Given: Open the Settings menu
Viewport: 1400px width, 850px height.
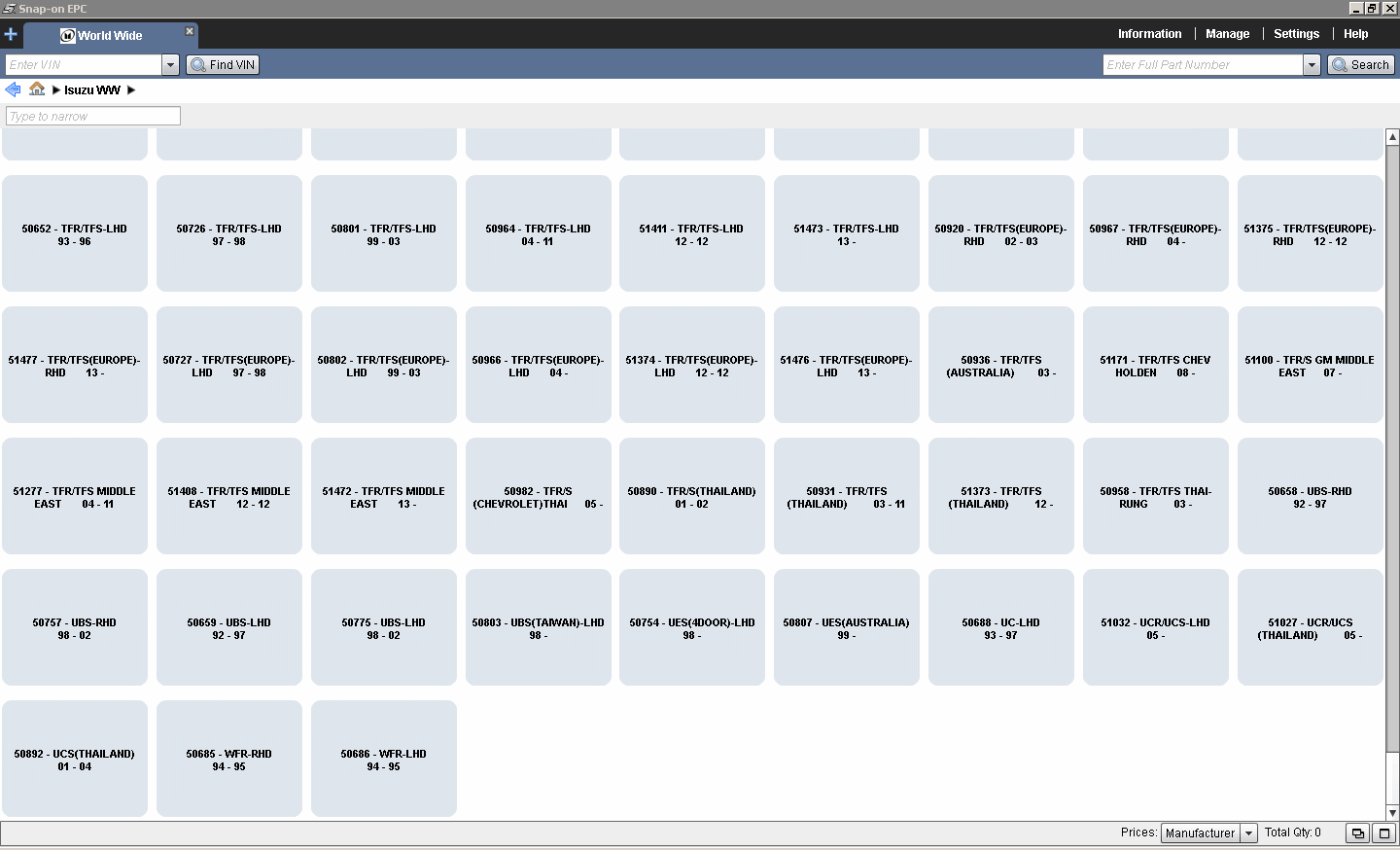Looking at the screenshot, I should tap(1296, 34).
